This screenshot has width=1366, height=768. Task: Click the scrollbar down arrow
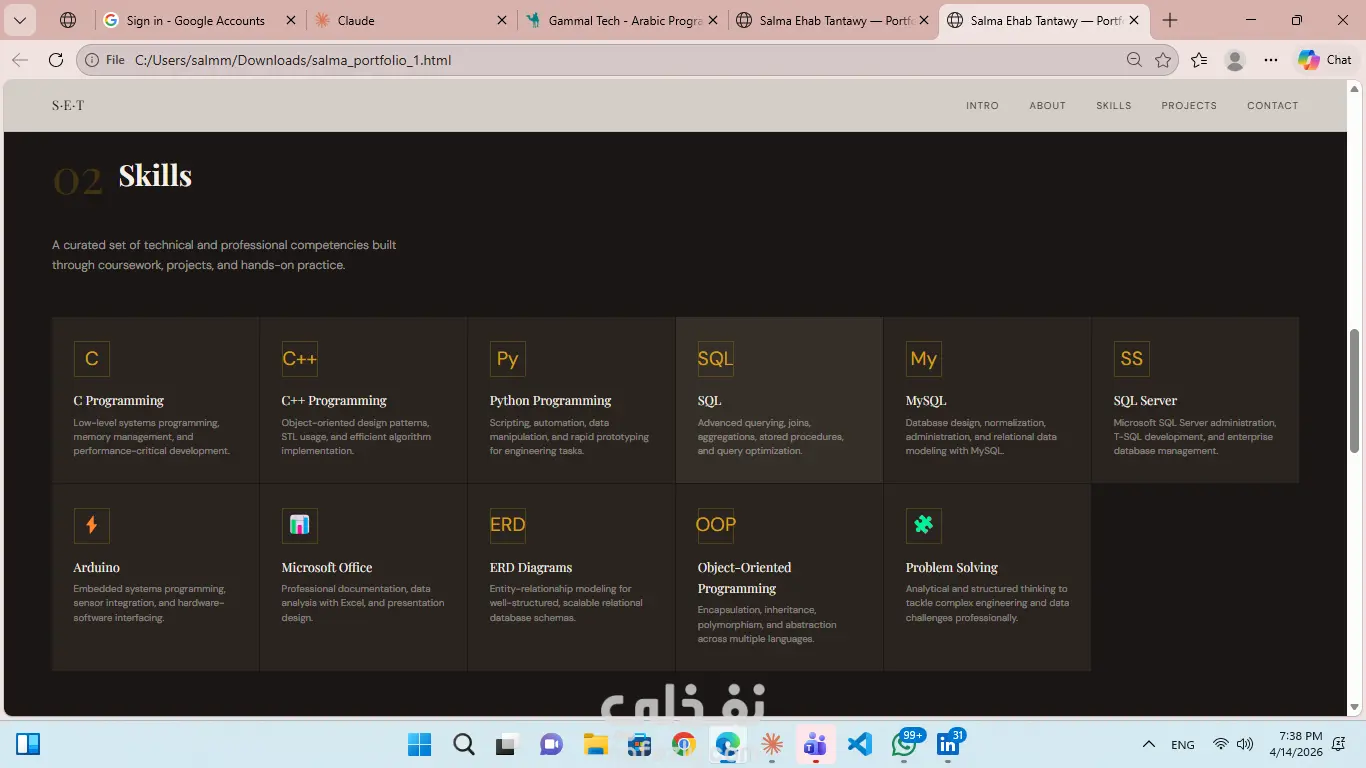pyautogui.click(x=1355, y=708)
